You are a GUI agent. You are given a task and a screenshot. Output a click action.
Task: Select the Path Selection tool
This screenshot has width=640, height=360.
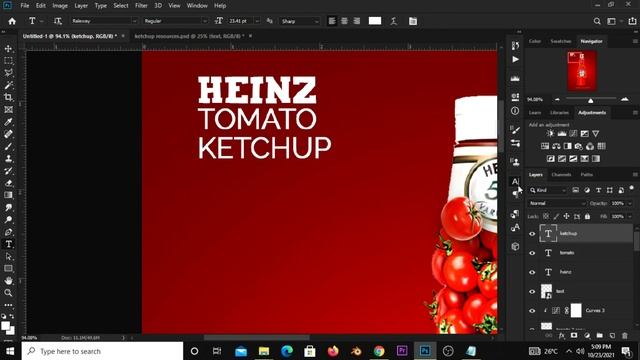pyautogui.click(x=8, y=257)
